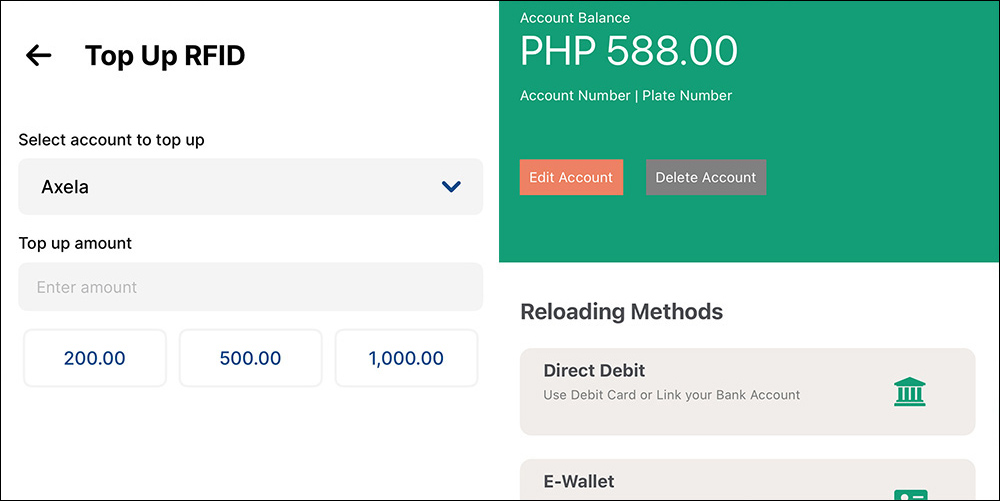
Task: Choose the 500.00 preset amount
Action: click(251, 358)
